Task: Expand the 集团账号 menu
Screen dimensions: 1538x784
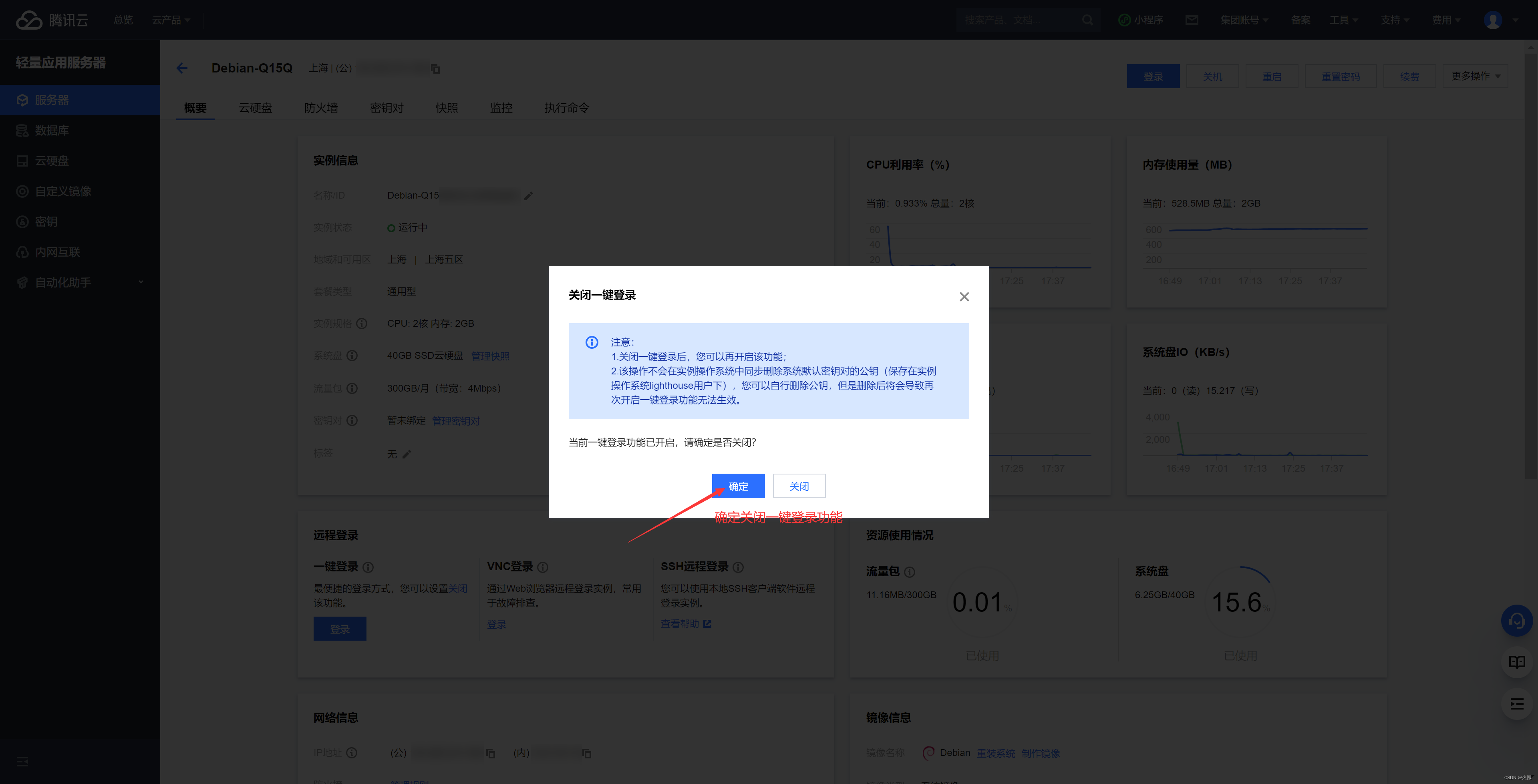Action: pos(1244,20)
